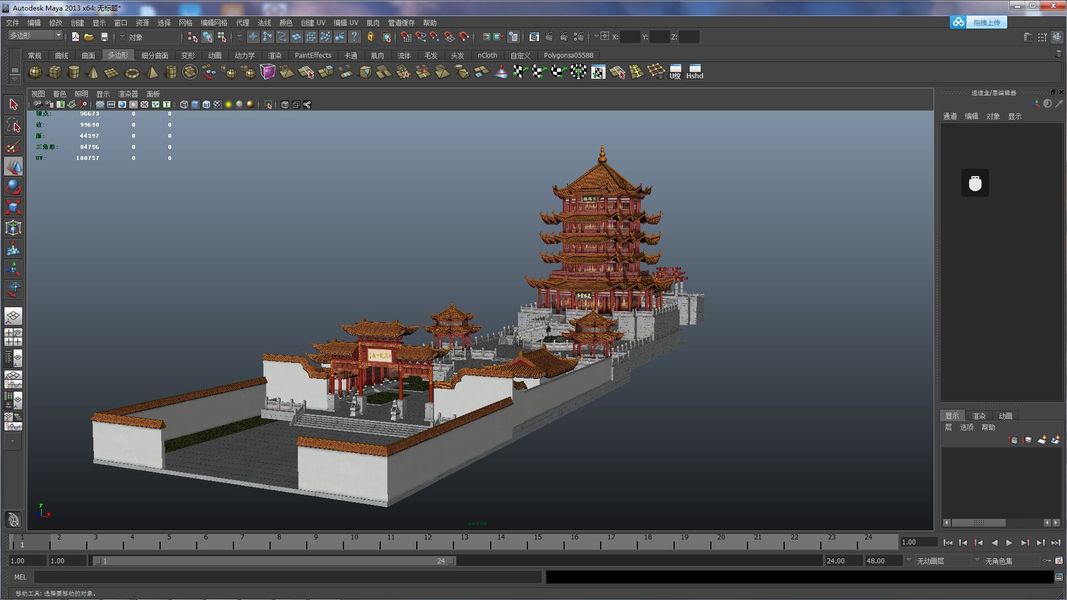Viewport: 1067px width, 600px height.
Task: Create a polygon torus from the shelf
Action: [x=131, y=72]
